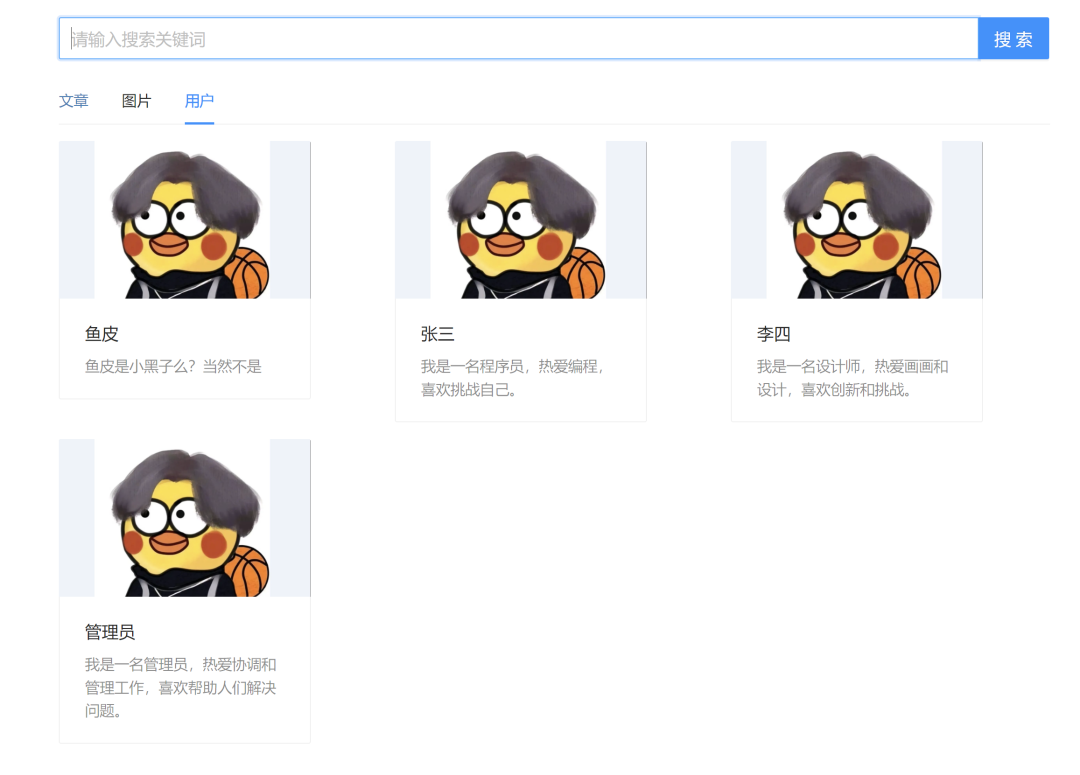Click the user name 李四
This screenshot has height=775, width=1080.
pyautogui.click(x=774, y=334)
